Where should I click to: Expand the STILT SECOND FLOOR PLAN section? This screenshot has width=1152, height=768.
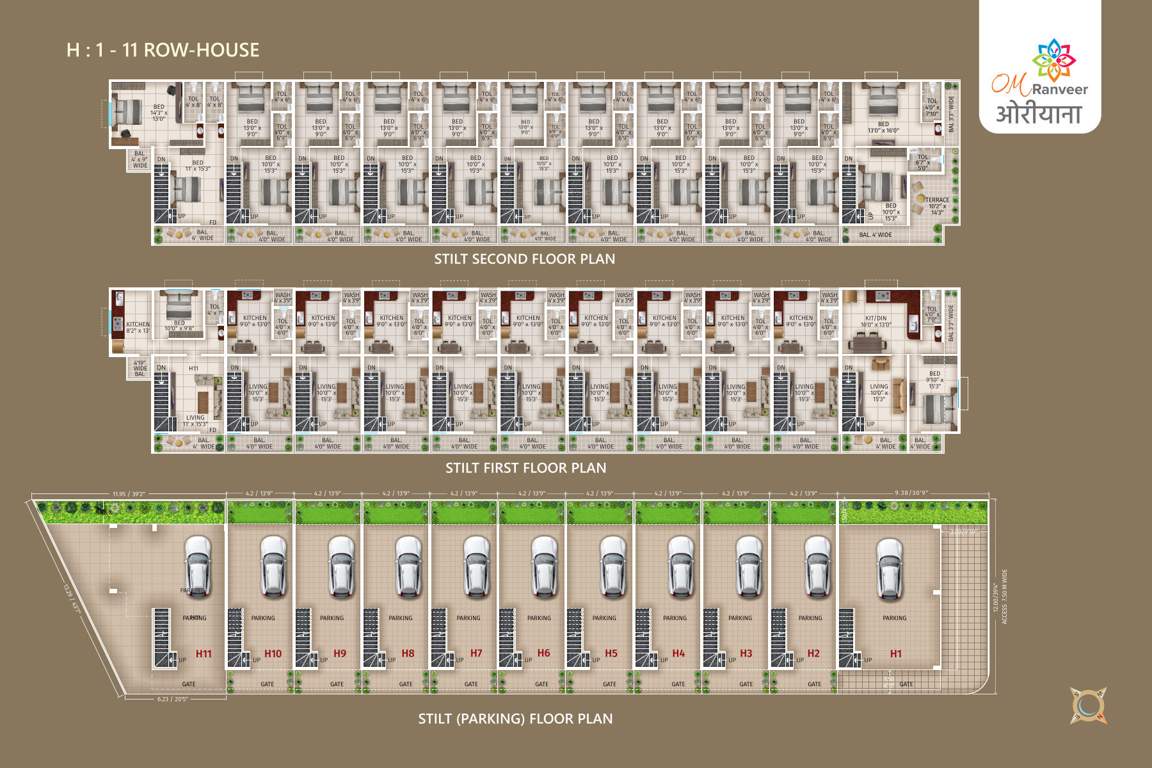tap(524, 257)
